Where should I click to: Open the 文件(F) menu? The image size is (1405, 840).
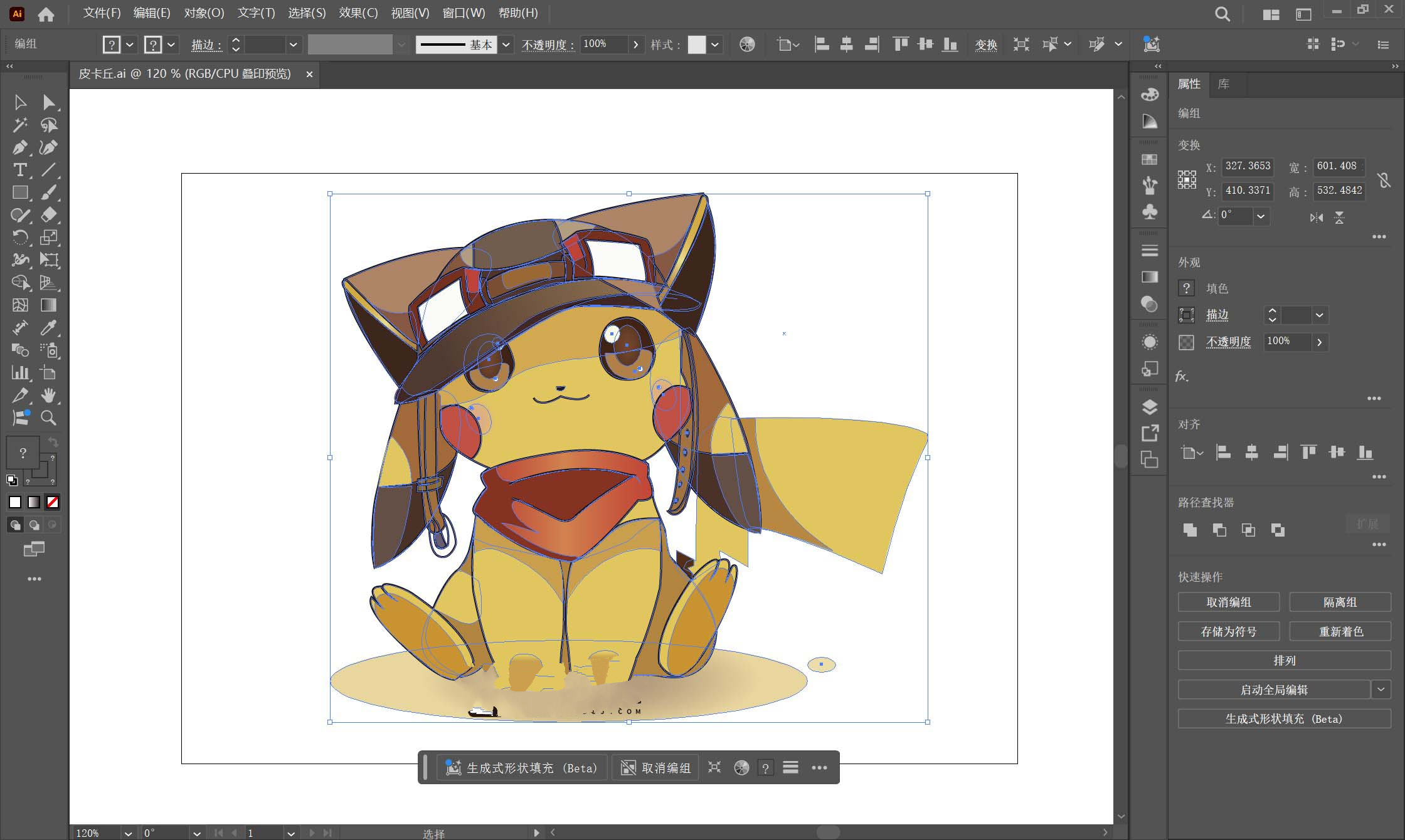tap(102, 13)
